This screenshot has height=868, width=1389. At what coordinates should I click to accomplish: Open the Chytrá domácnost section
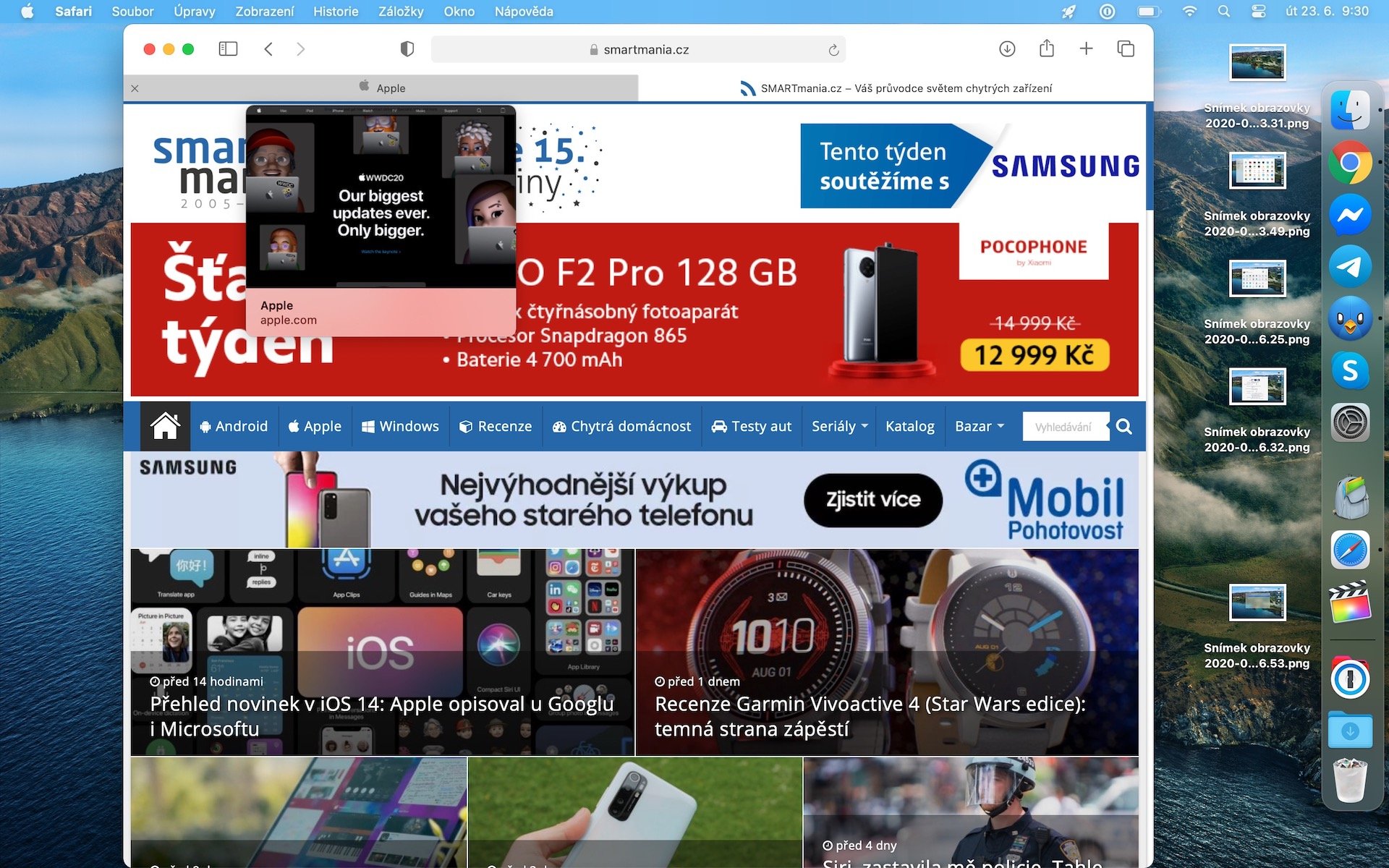coord(621,426)
